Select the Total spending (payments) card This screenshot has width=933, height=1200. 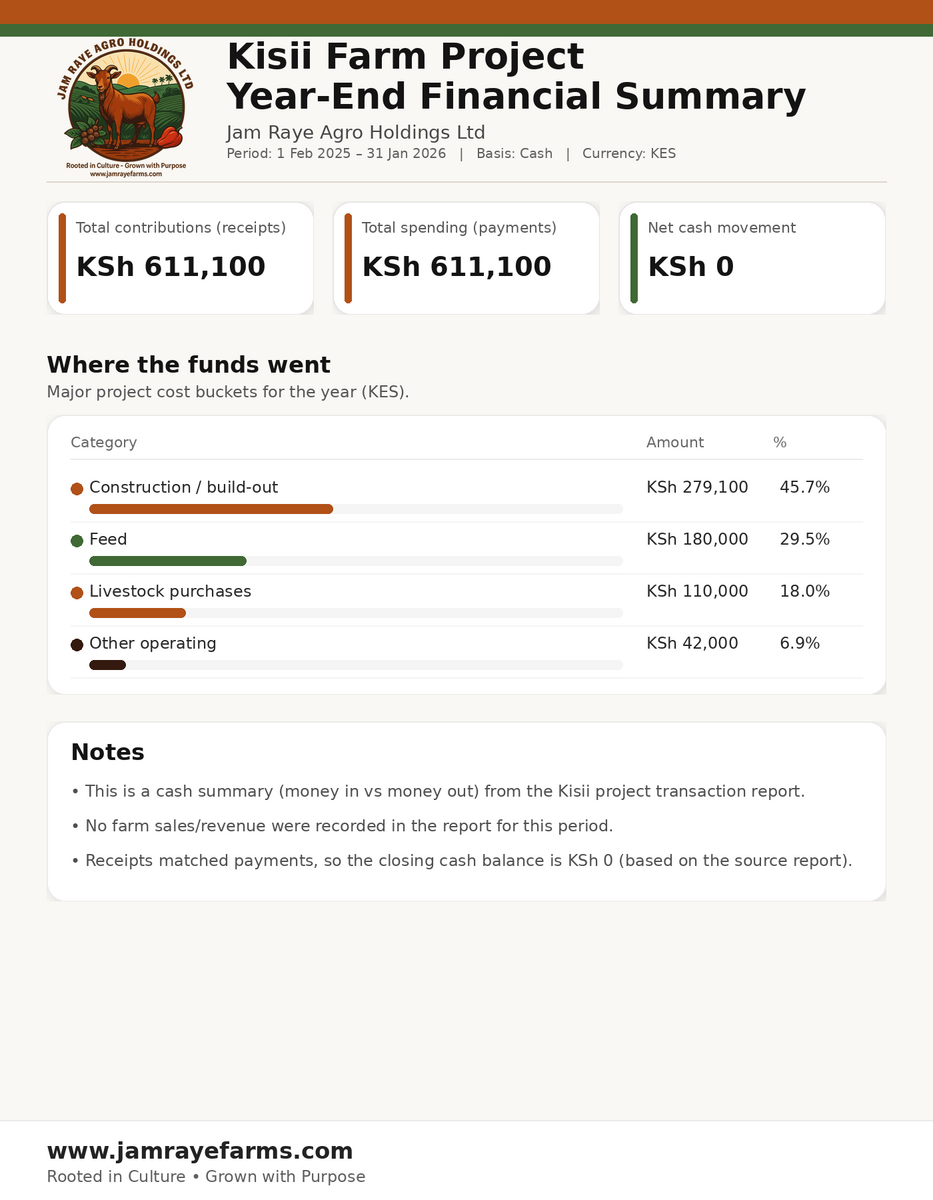coord(466,258)
